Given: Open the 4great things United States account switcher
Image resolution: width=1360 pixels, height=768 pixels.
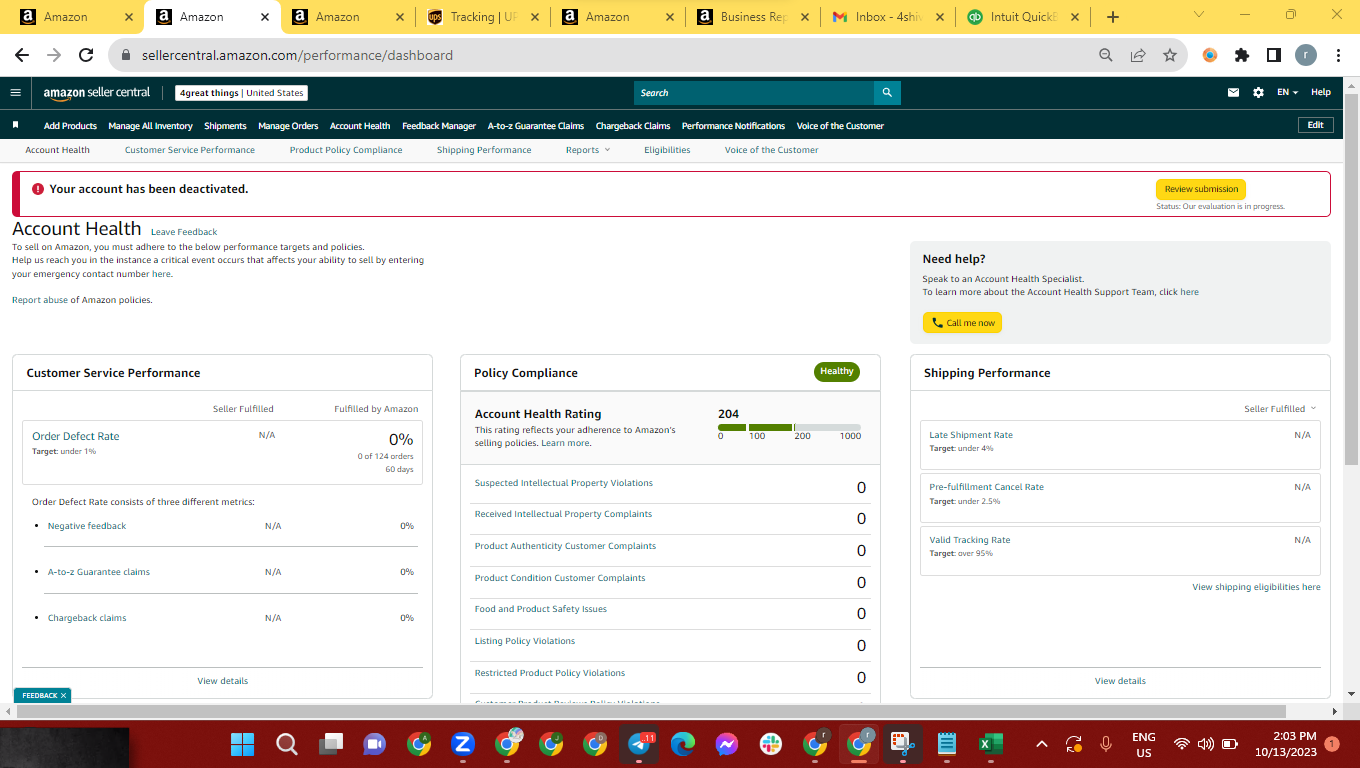Looking at the screenshot, I should (x=241, y=93).
